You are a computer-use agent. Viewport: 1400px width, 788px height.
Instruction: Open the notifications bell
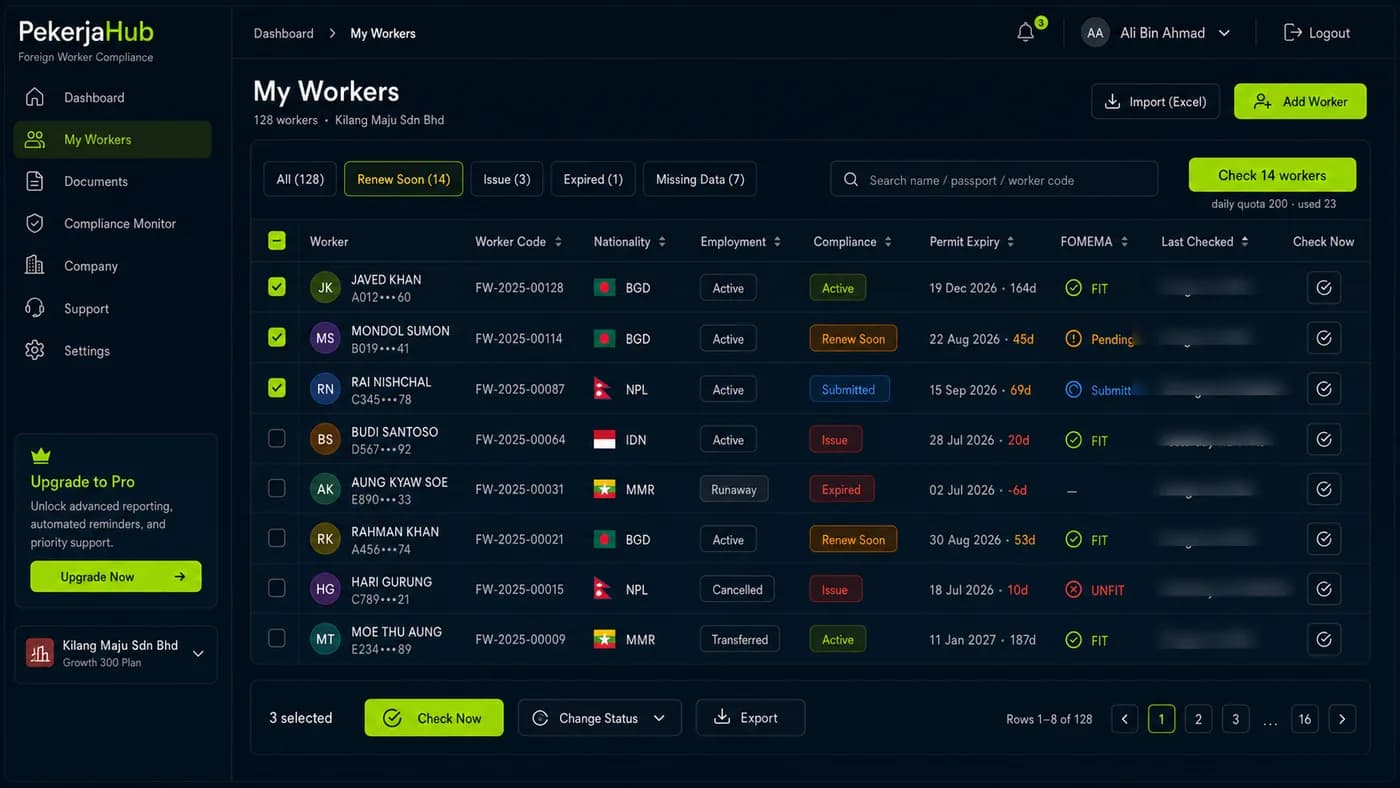coord(1025,33)
